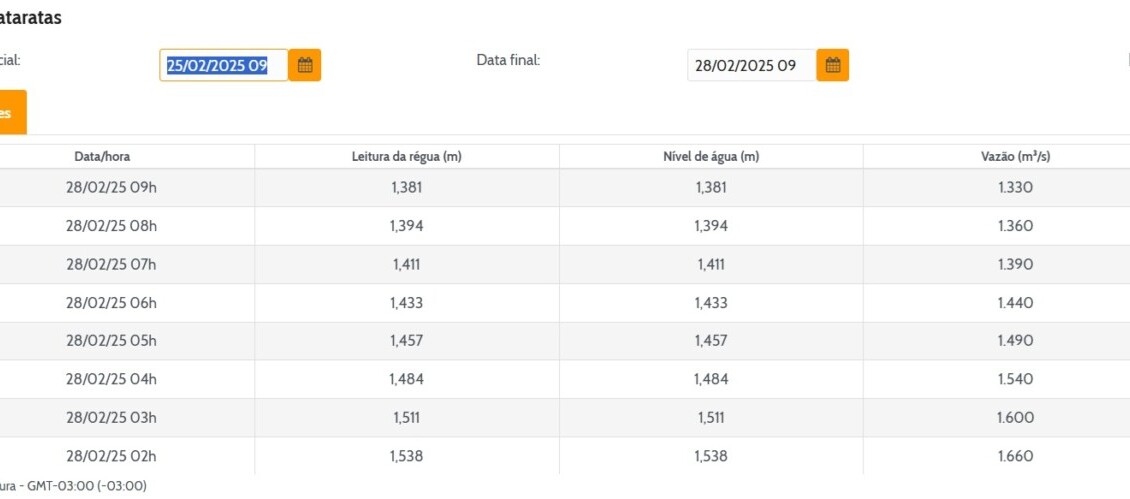Image resolution: width=1130 pixels, height=499 pixels.
Task: Click the Vazão value 1.440
Action: pos(1015,303)
